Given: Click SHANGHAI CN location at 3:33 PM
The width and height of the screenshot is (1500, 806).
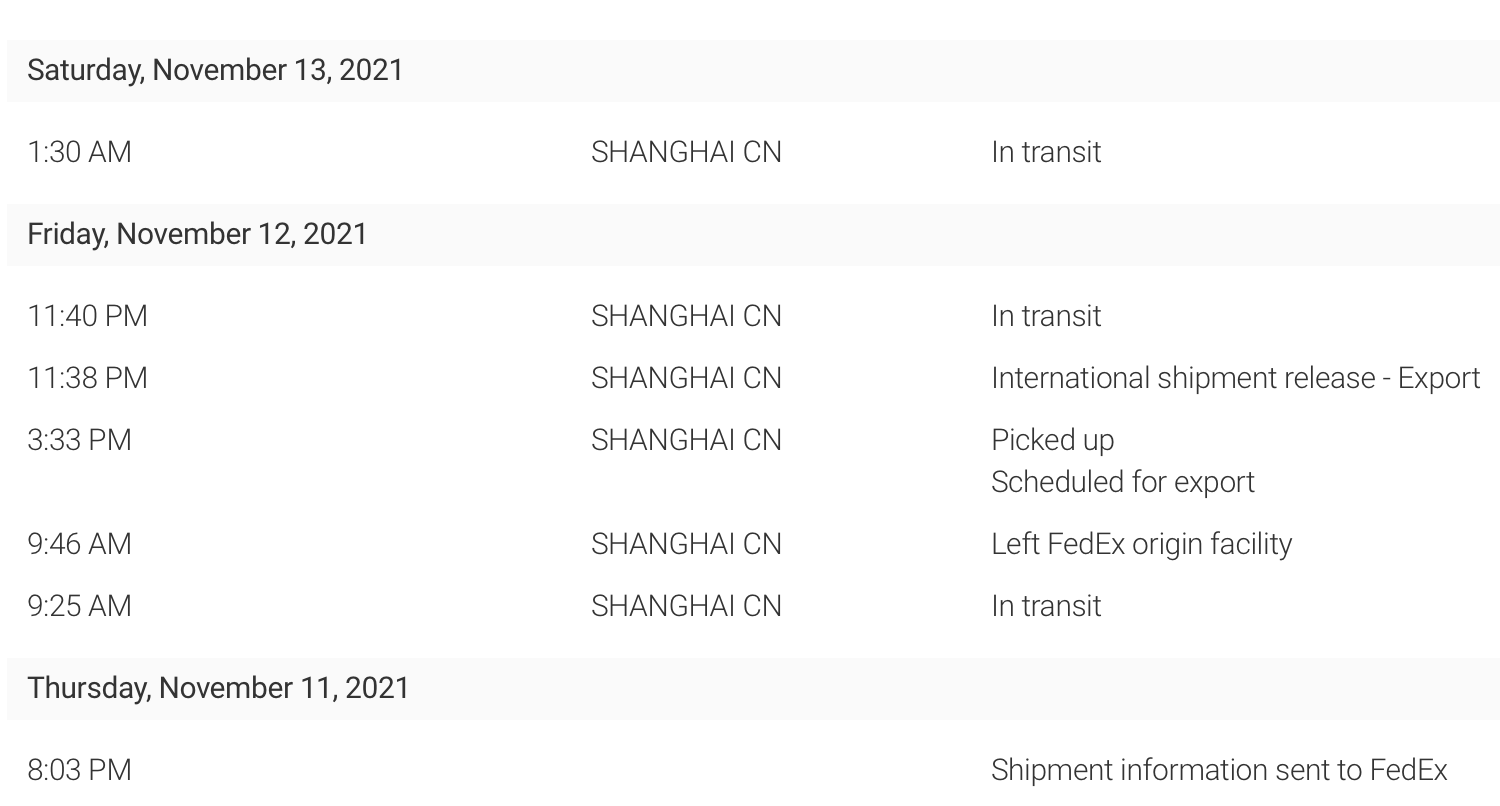Looking at the screenshot, I should click(686, 440).
